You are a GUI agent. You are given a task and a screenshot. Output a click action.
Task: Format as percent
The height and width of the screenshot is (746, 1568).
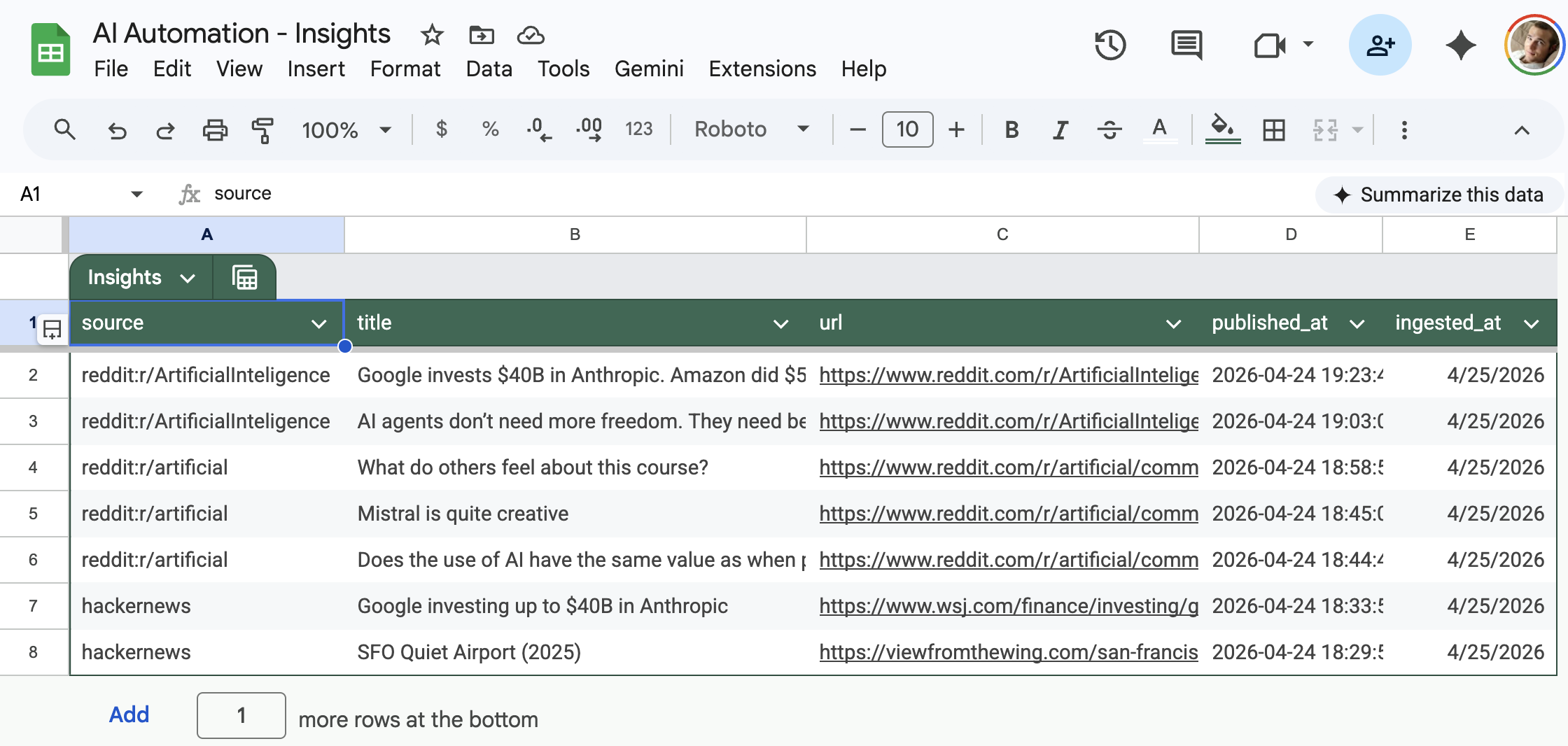[x=490, y=129]
